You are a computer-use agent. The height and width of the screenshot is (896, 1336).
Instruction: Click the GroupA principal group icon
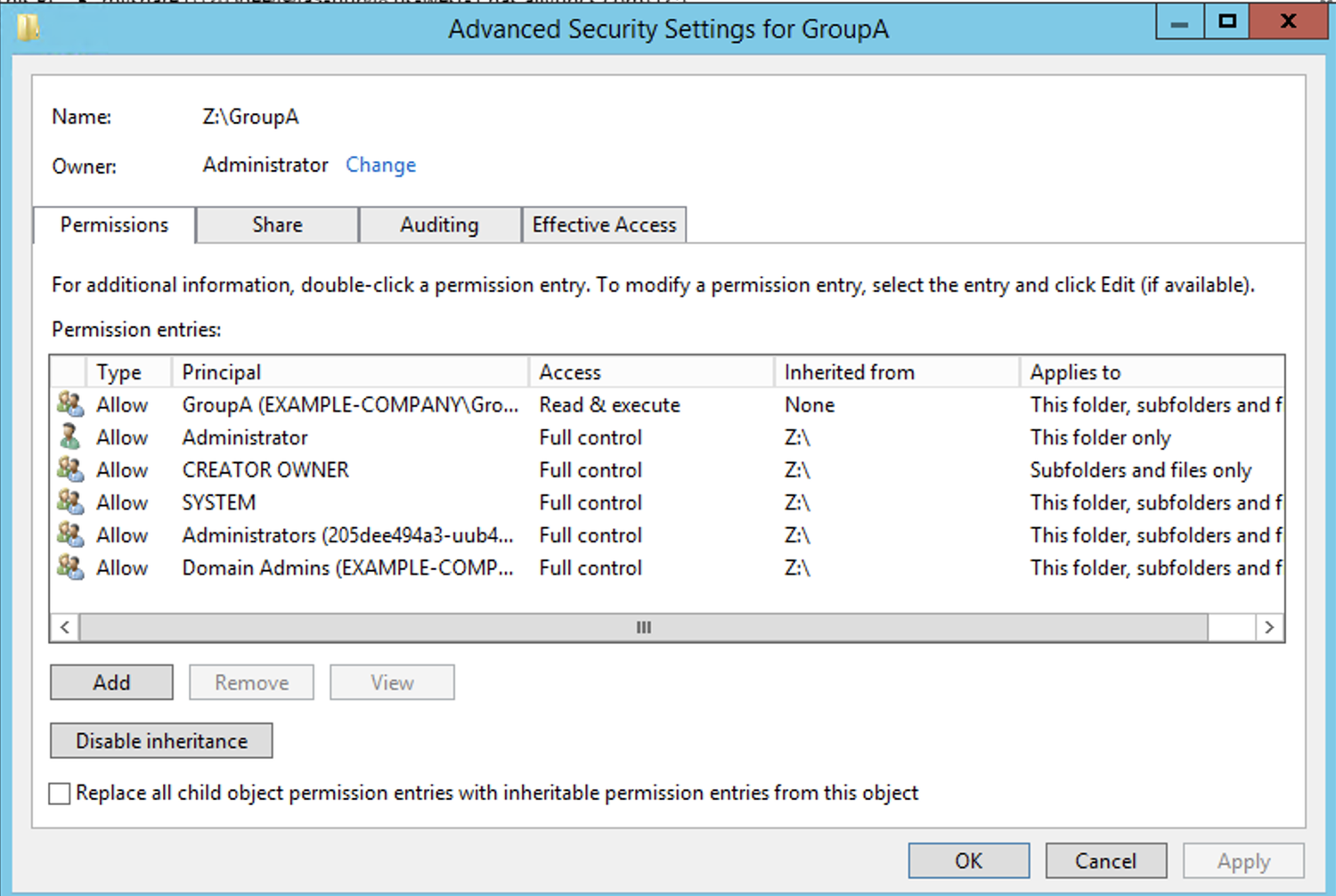point(70,404)
